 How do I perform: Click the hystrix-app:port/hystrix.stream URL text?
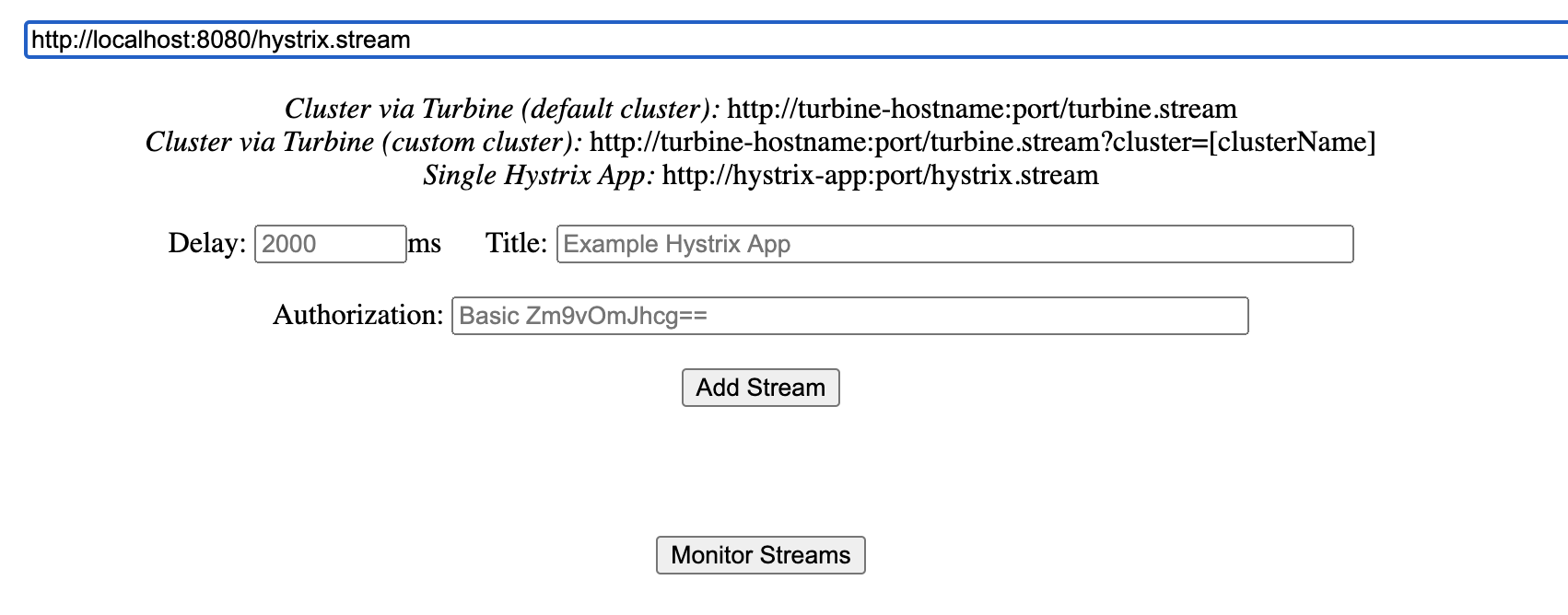(881, 175)
